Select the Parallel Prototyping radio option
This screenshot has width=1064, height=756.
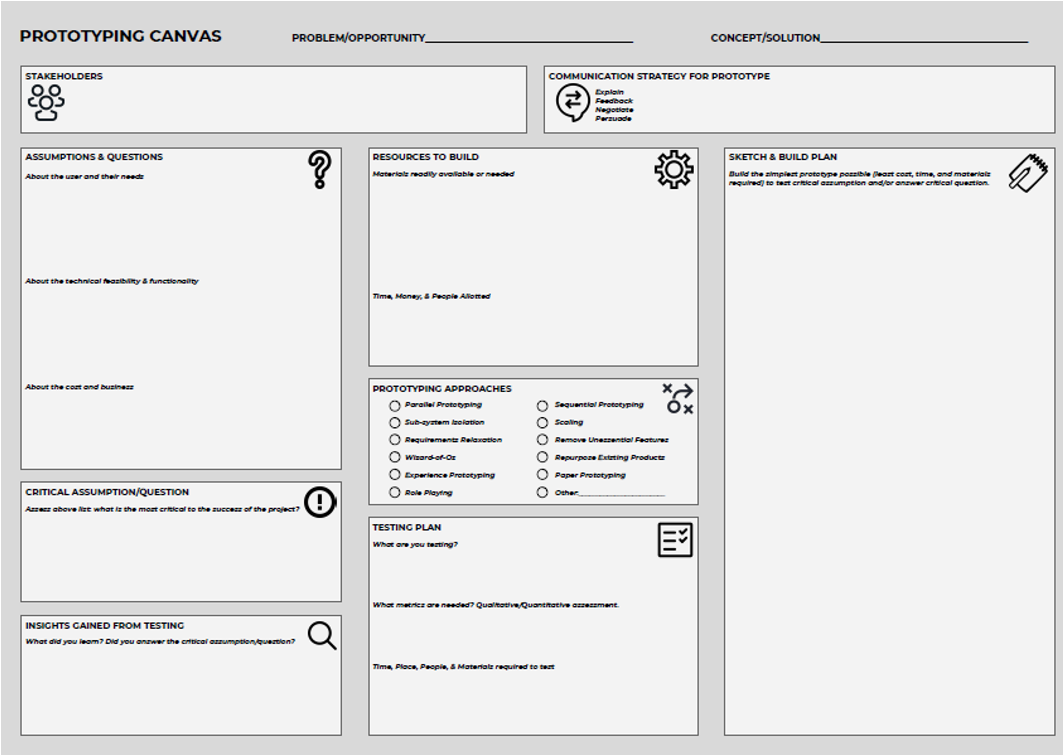pyautogui.click(x=395, y=406)
